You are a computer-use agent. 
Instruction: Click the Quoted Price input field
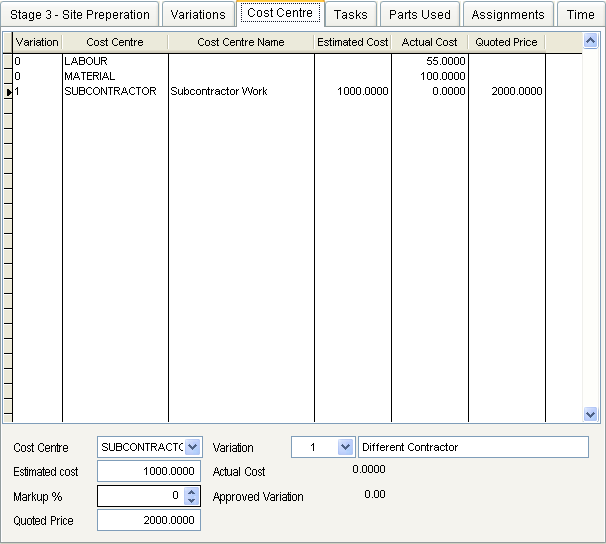(149, 520)
